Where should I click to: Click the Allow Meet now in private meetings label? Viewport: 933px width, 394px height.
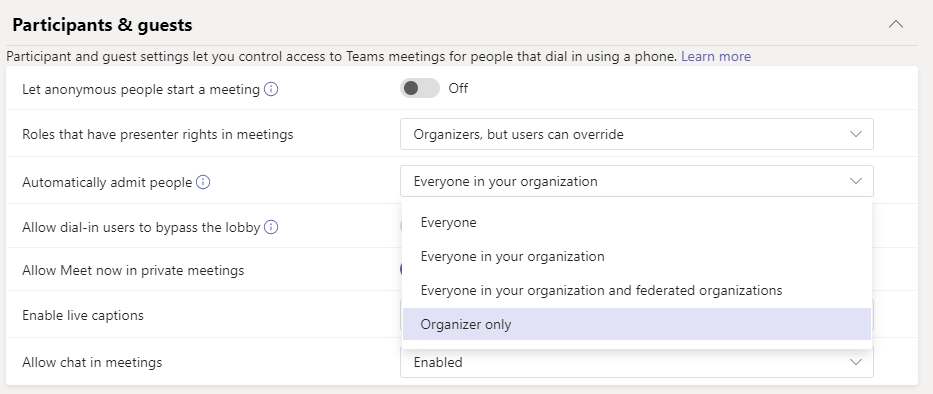pos(133,270)
